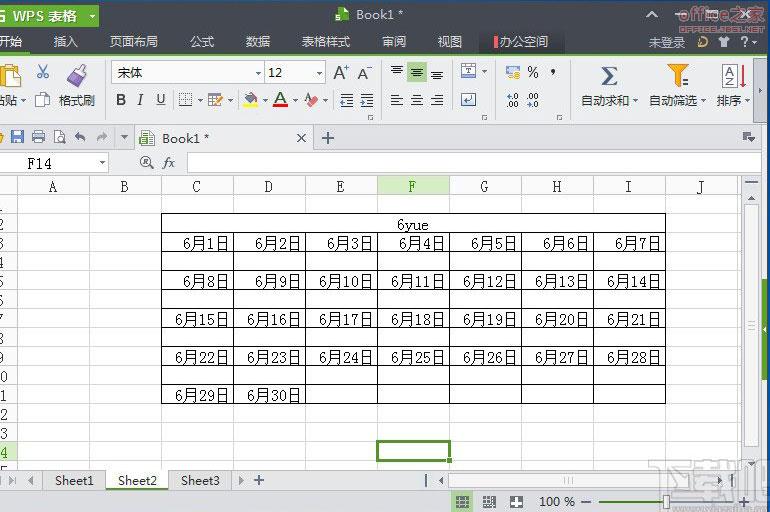Click the Merge and Center icon
Screen dimensions: 770x512
click(x=468, y=71)
